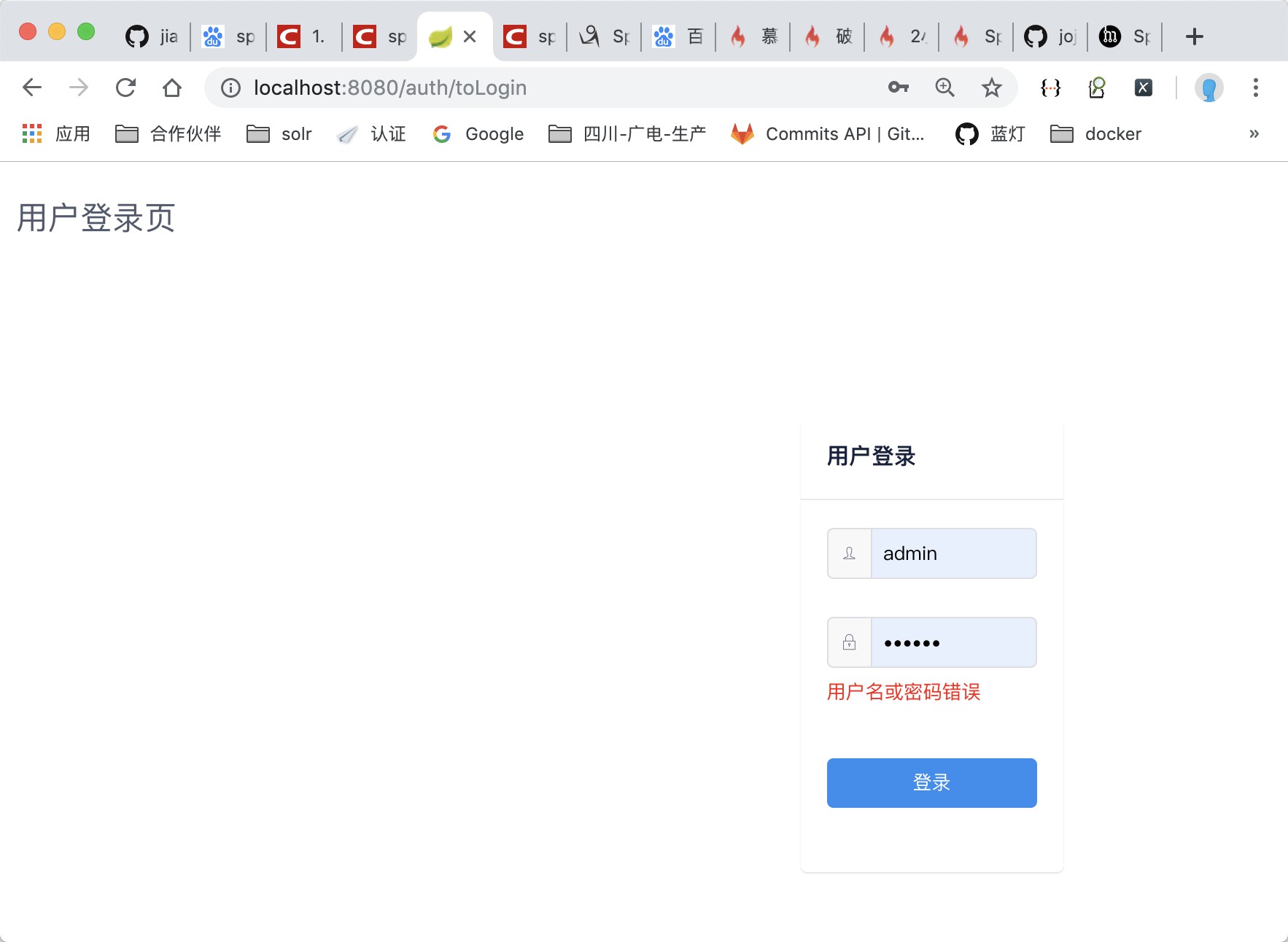1288x942 pixels.
Task: Click the back navigation arrow
Action: pyautogui.click(x=31, y=87)
